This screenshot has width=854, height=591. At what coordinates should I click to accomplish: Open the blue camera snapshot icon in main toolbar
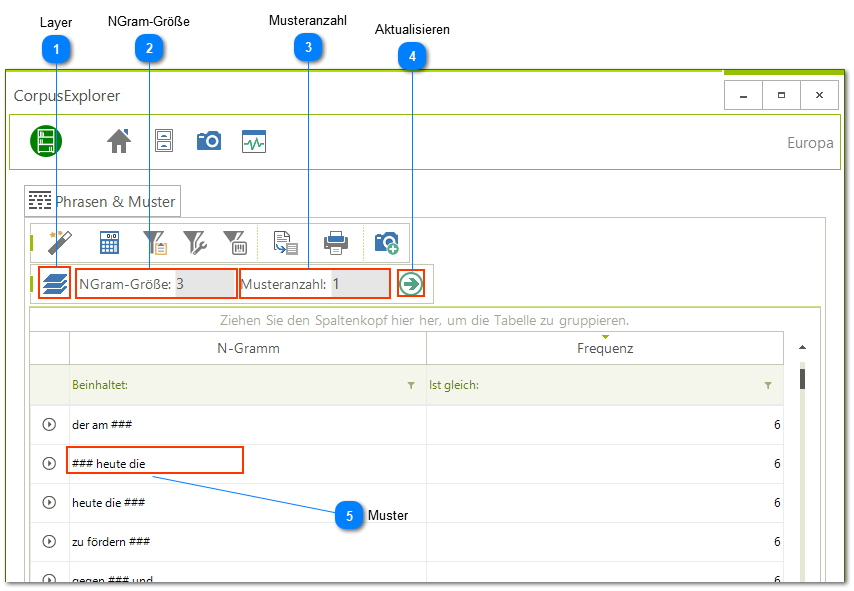coord(209,141)
